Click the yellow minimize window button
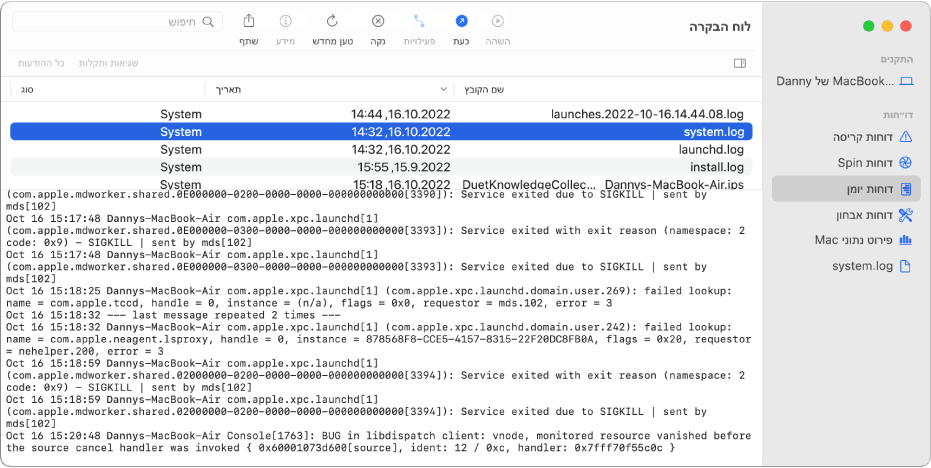Viewport: 931px width, 468px height. tap(887, 26)
